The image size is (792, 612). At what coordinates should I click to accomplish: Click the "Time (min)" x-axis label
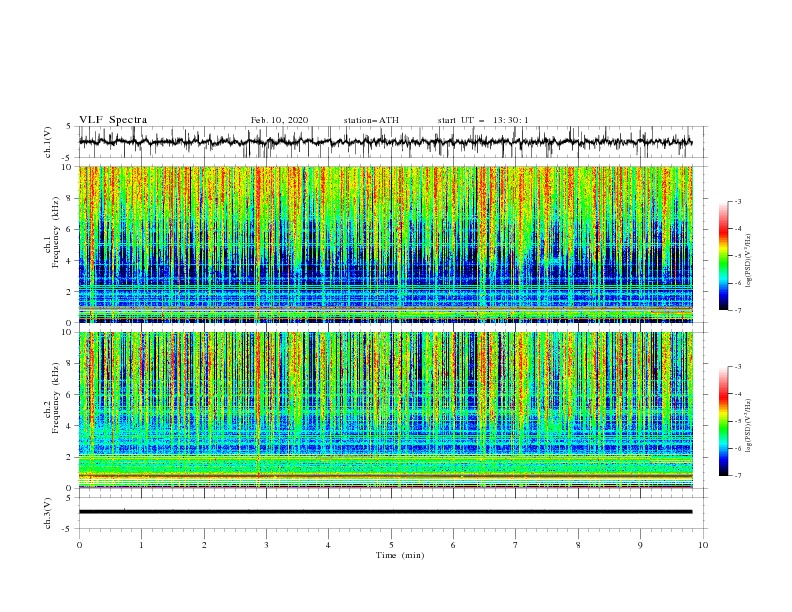(x=400, y=555)
